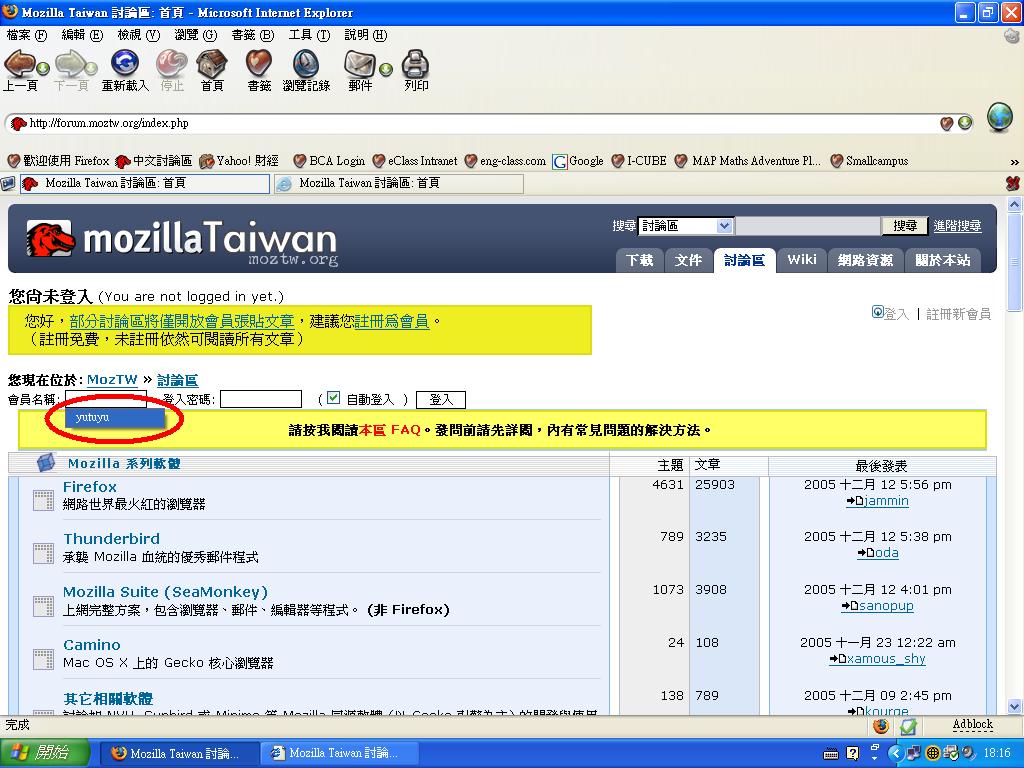Screen dimensions: 1024x768
Task: Go back with the 上一頁 arrow icon
Action: (x=18, y=65)
